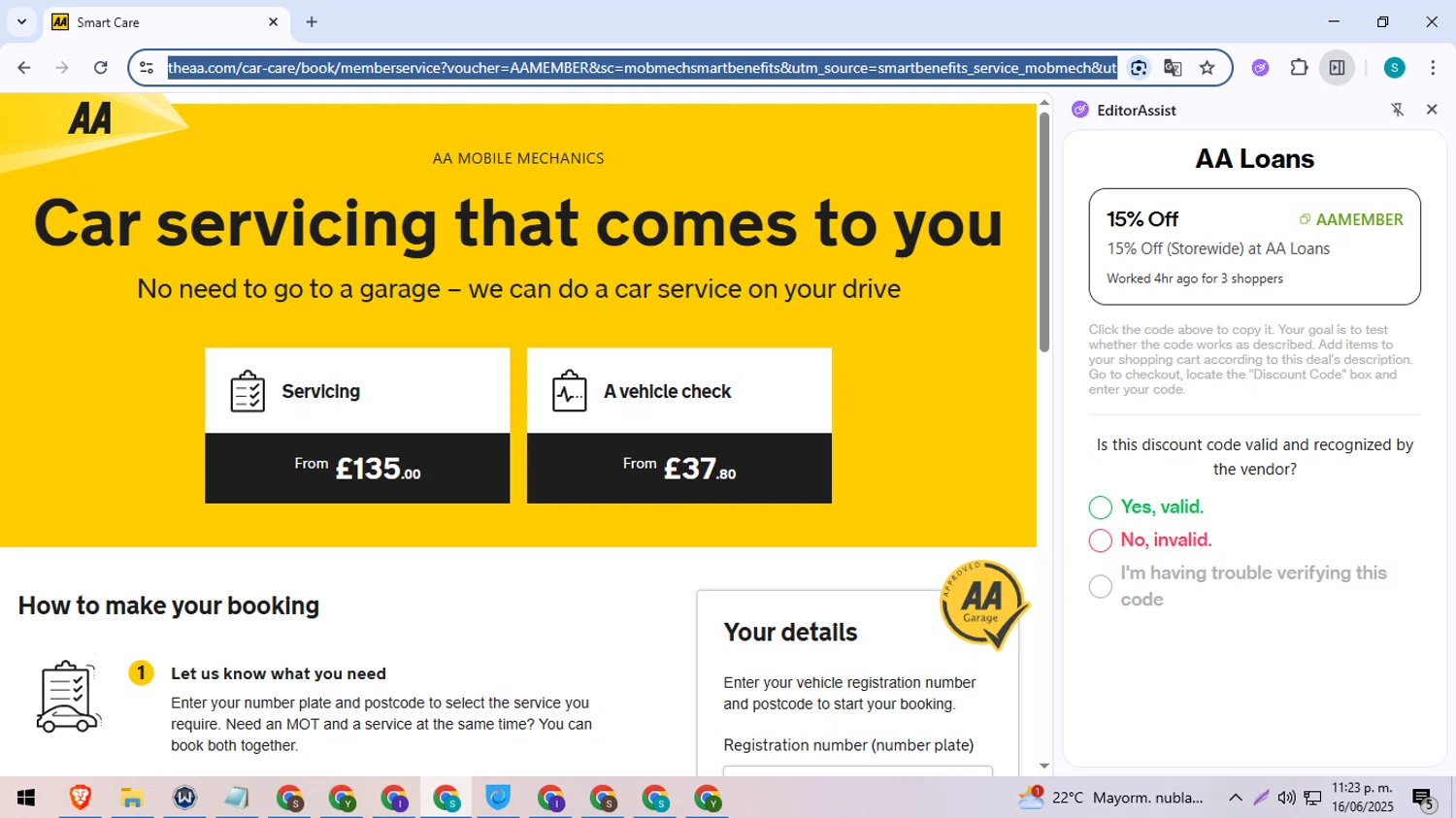Open the EditorAssist extension toolbar icon

tap(1260, 67)
